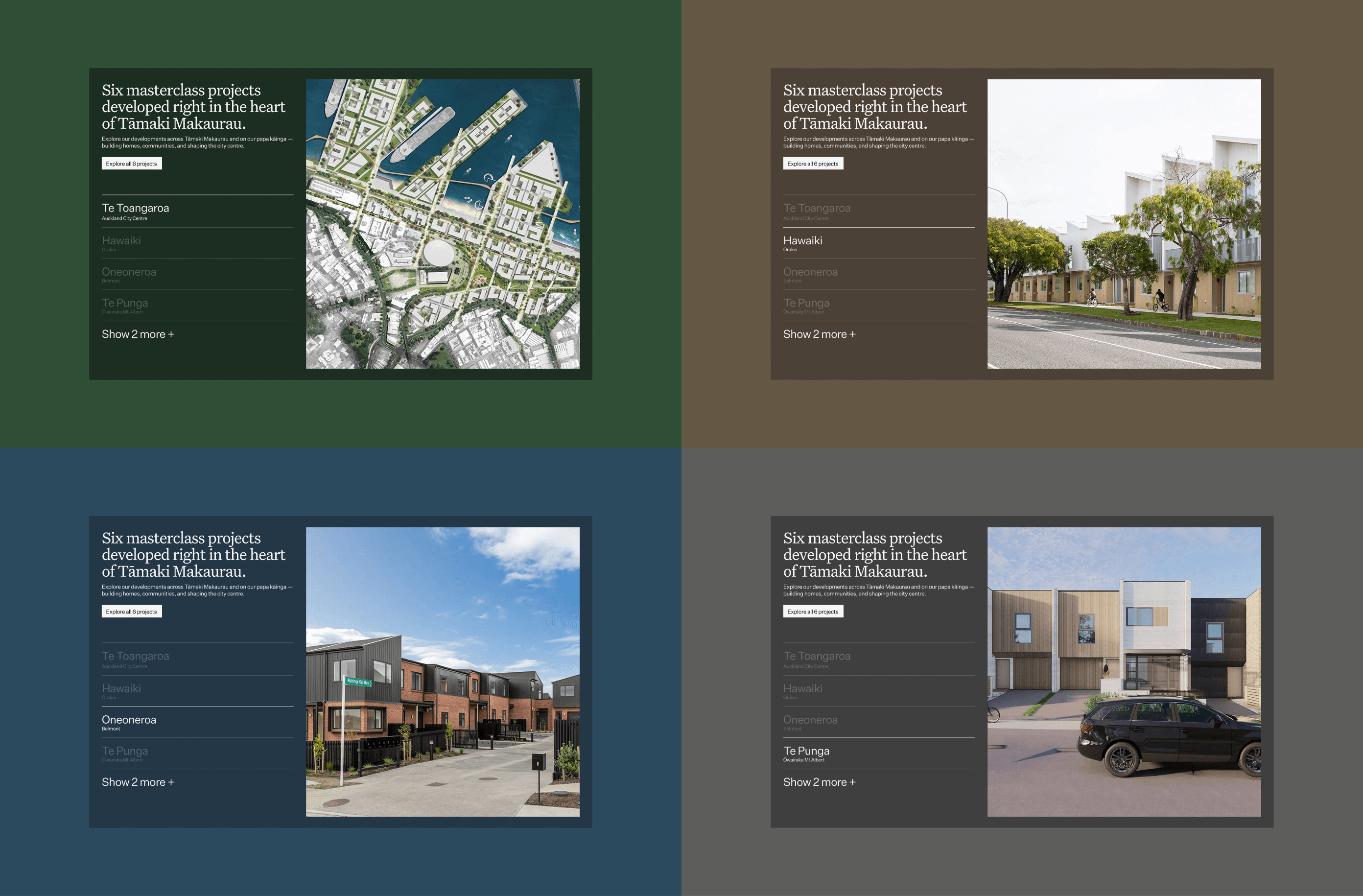The height and width of the screenshot is (896, 1363).
Task: Open the aerial waterfront masterplan image
Action: pyautogui.click(x=442, y=224)
